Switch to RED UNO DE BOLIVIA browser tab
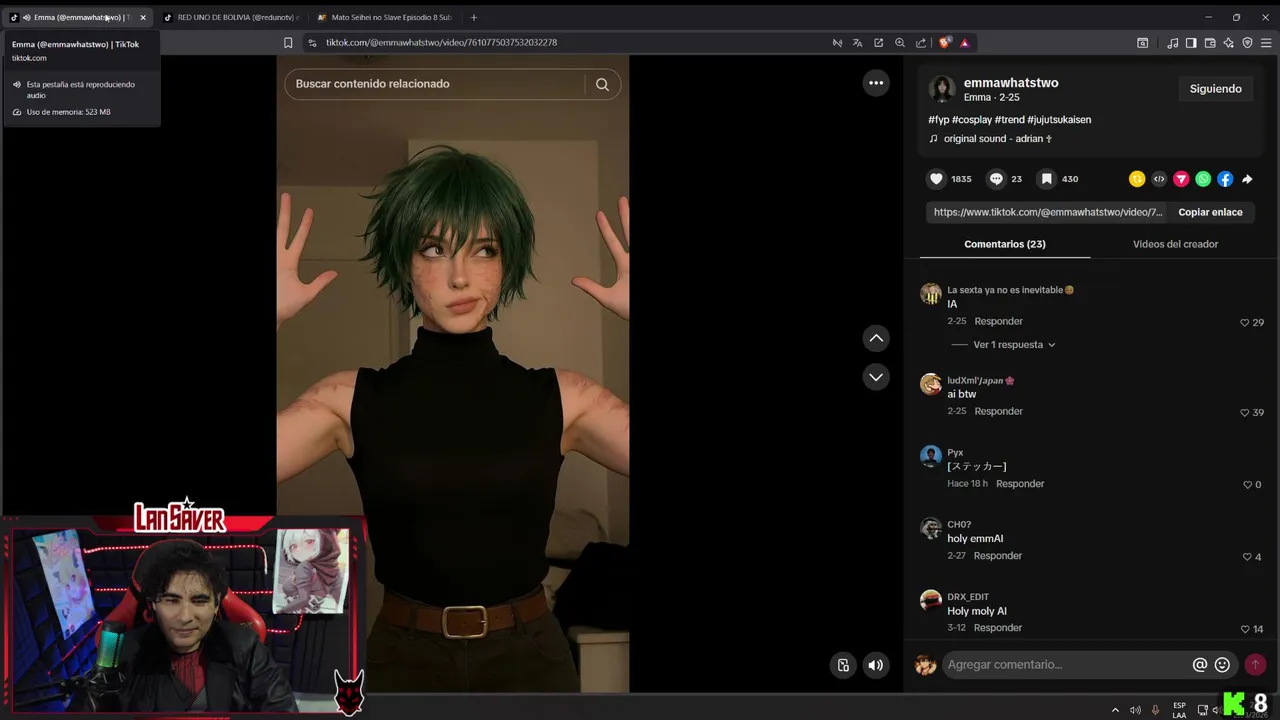This screenshot has width=1280, height=720. pos(231,17)
